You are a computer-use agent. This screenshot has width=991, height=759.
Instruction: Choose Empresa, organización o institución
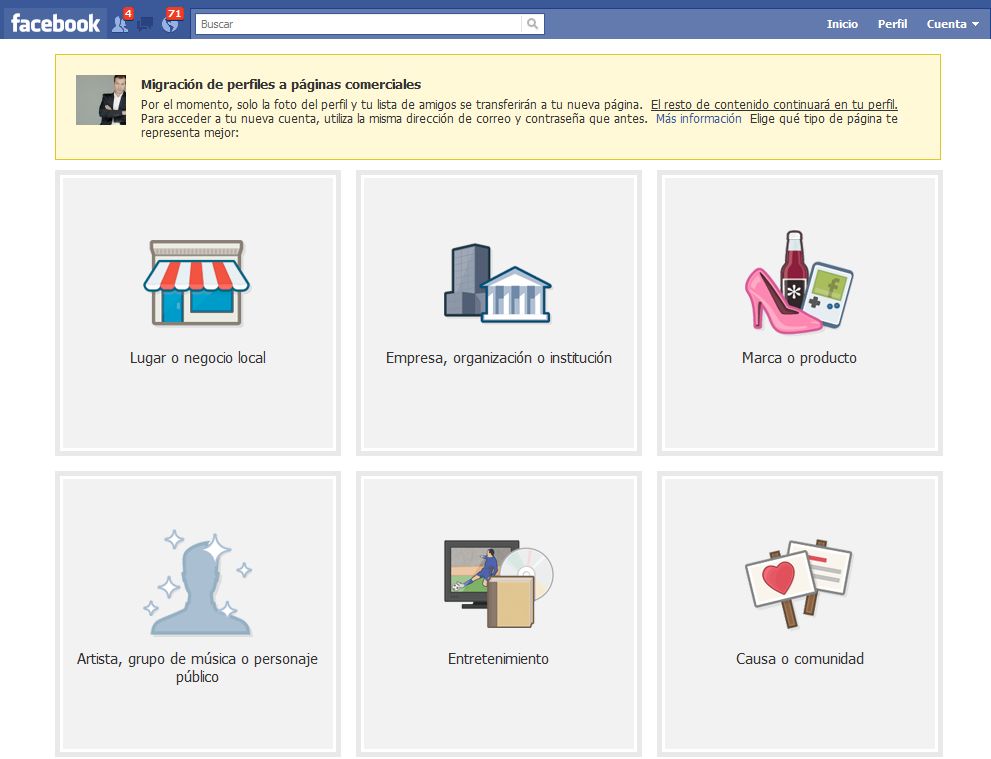tap(499, 358)
